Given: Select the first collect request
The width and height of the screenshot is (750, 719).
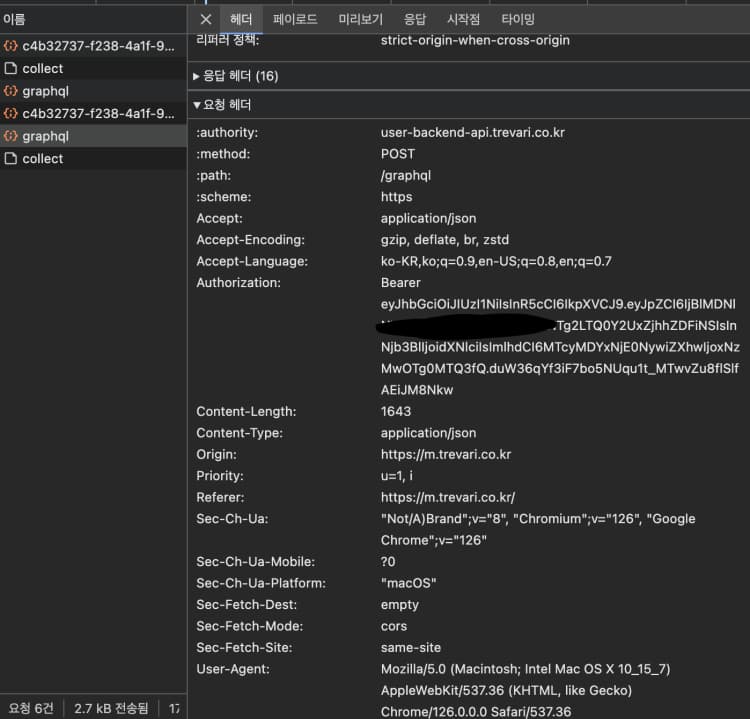Looking at the screenshot, I should [x=93, y=68].
